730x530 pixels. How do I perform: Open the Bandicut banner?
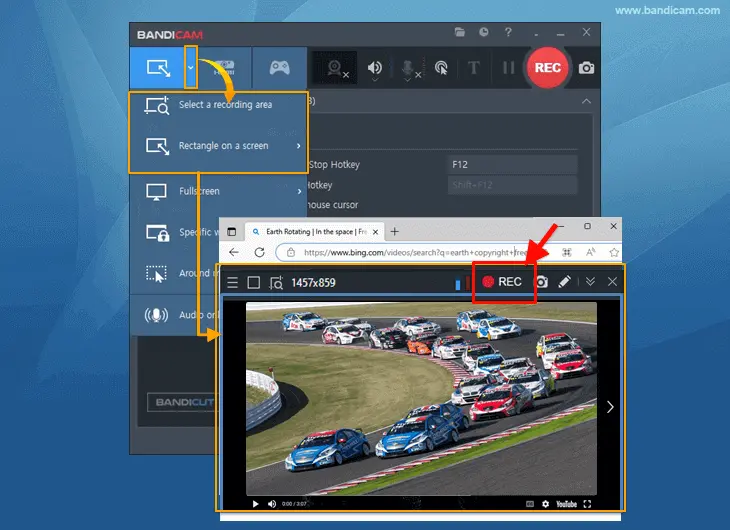pyautogui.click(x=182, y=402)
